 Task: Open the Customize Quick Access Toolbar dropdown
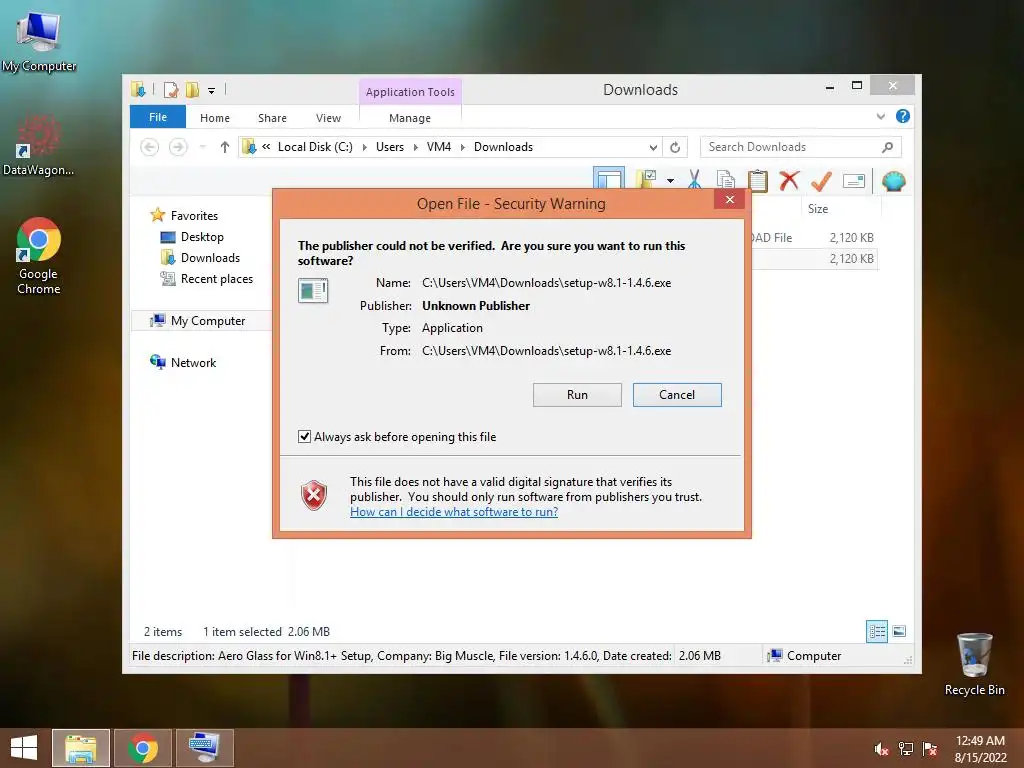[212, 91]
